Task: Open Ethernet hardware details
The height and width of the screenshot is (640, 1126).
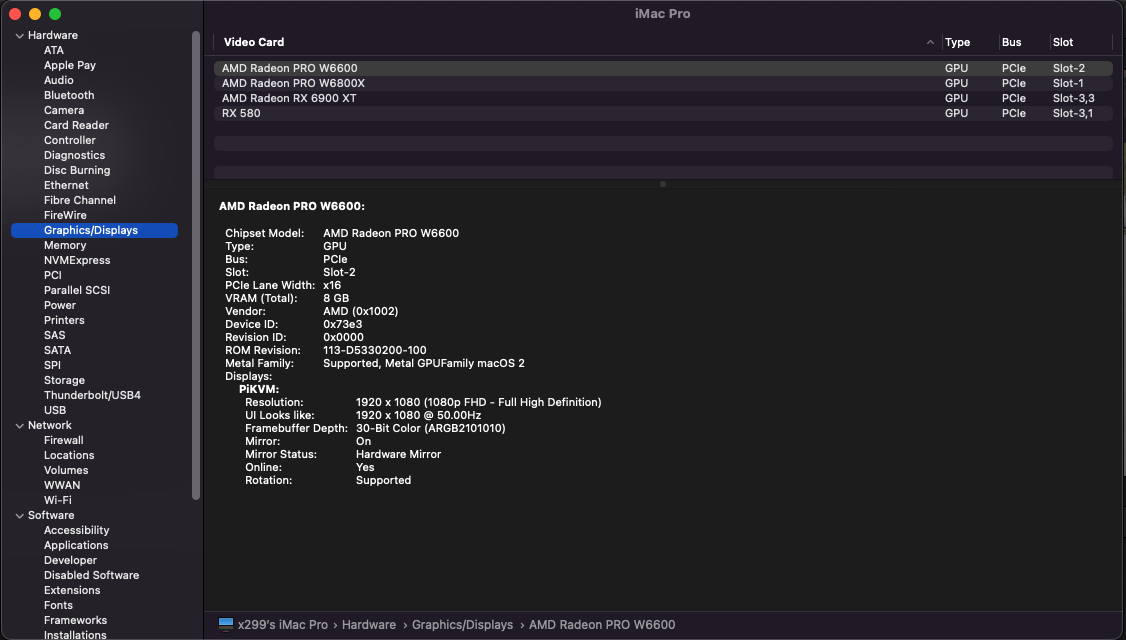Action: pyautogui.click(x=66, y=185)
